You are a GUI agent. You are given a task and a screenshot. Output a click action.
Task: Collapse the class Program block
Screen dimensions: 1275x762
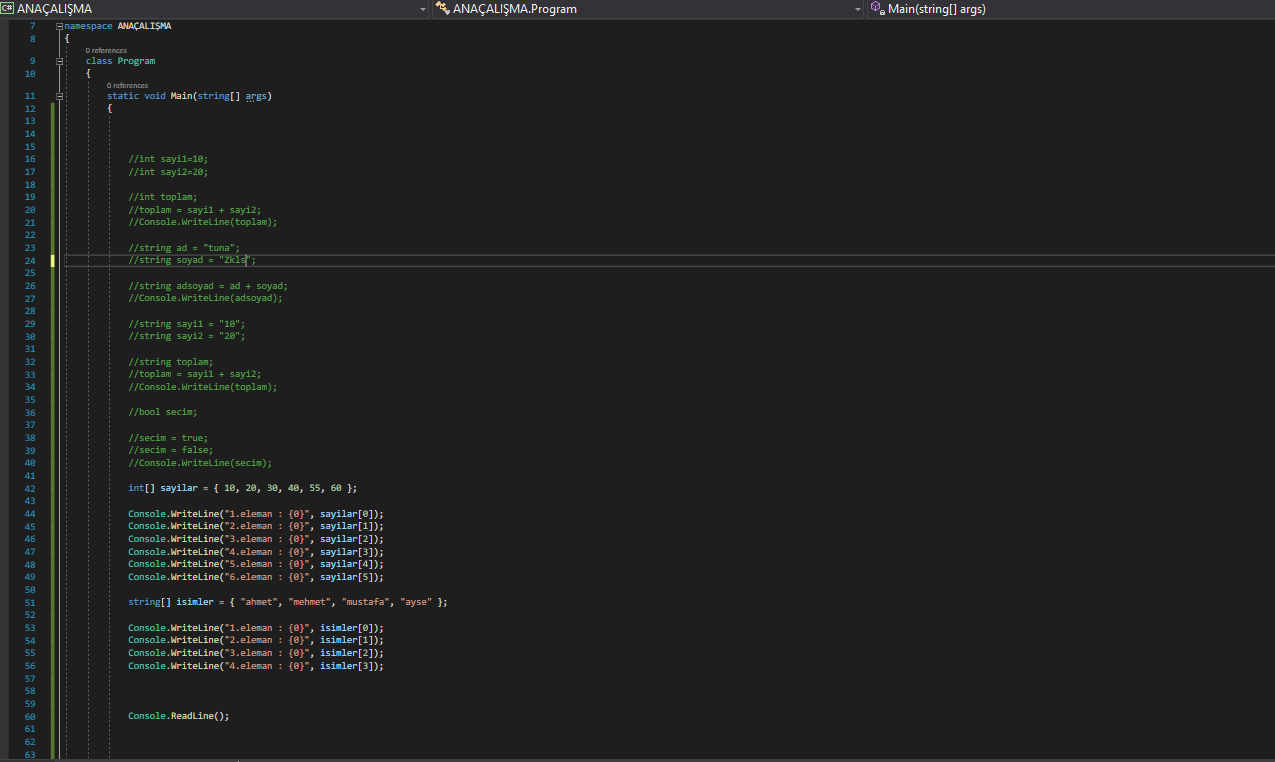click(60, 61)
